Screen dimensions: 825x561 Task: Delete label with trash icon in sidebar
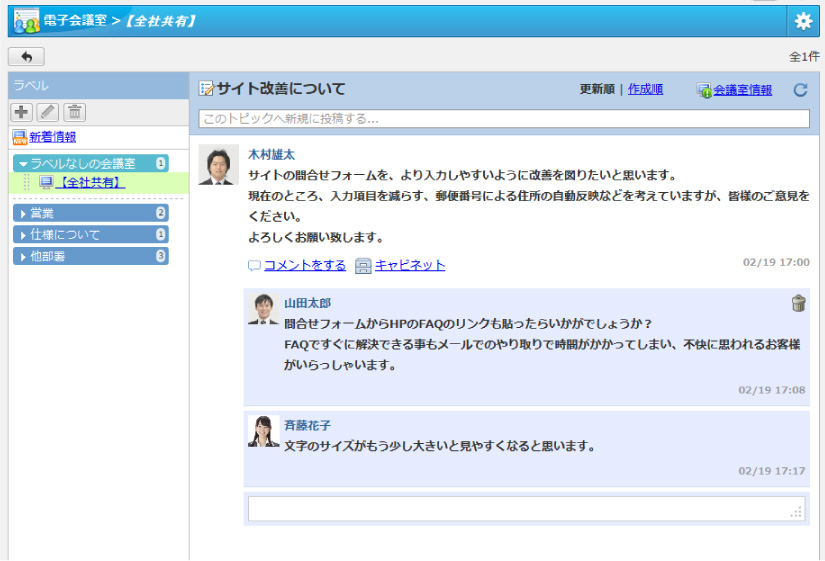coord(75,112)
